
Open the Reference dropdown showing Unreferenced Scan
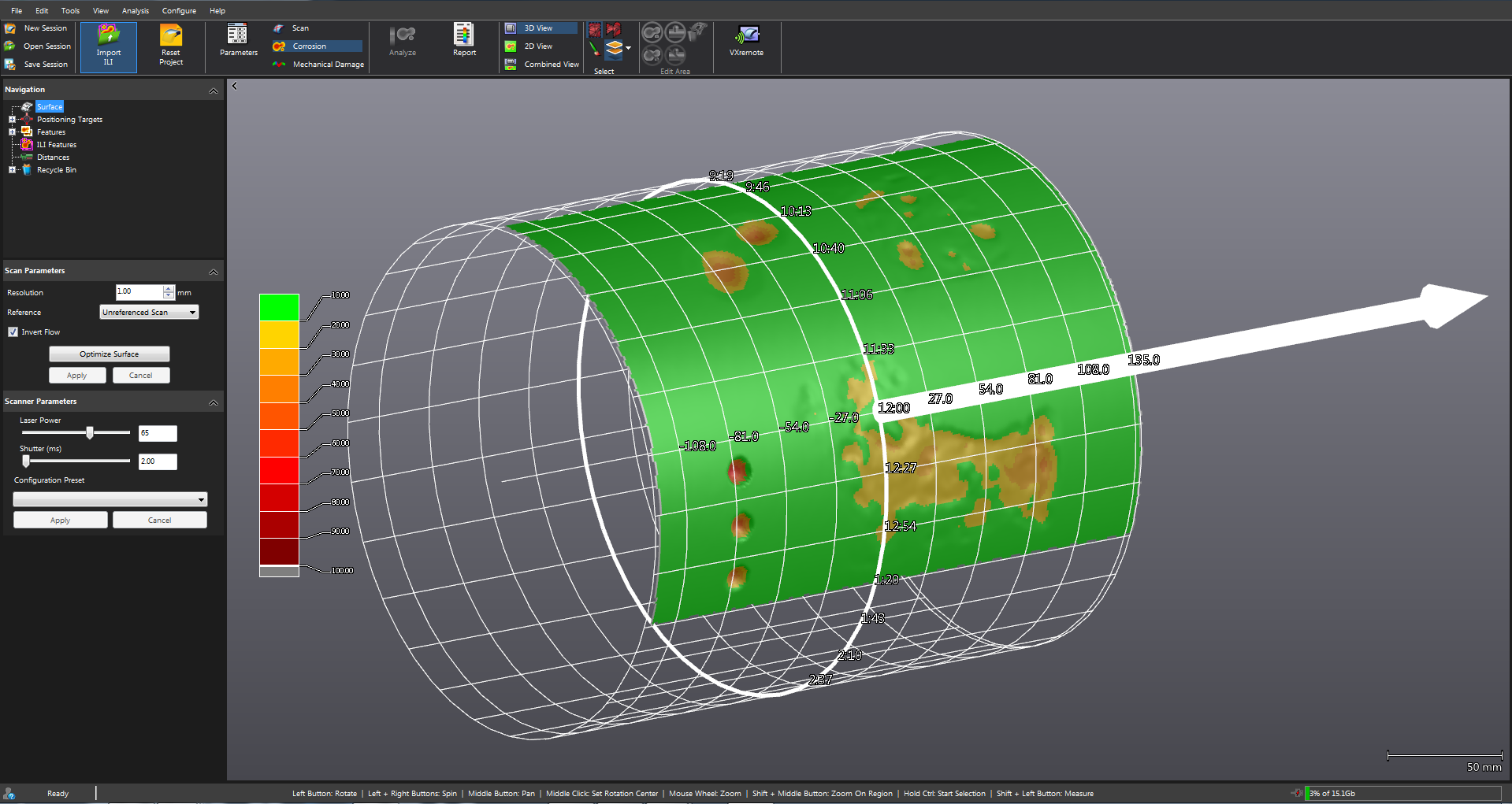149,313
